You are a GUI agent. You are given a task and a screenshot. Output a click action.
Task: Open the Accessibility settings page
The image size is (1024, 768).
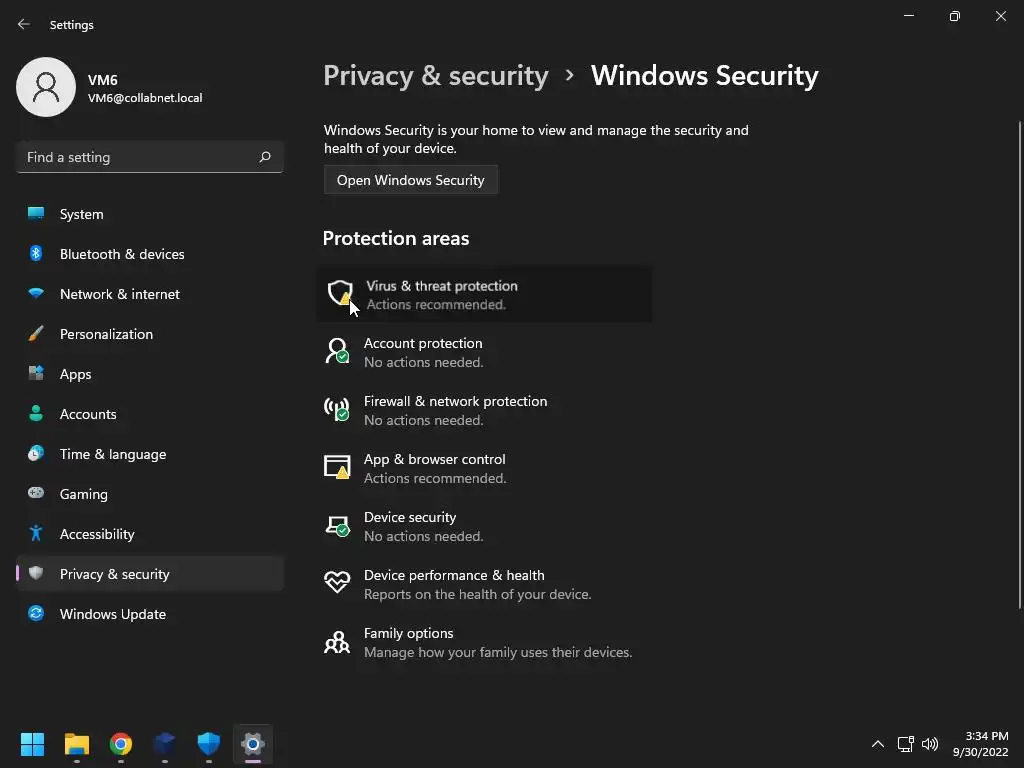point(97,534)
